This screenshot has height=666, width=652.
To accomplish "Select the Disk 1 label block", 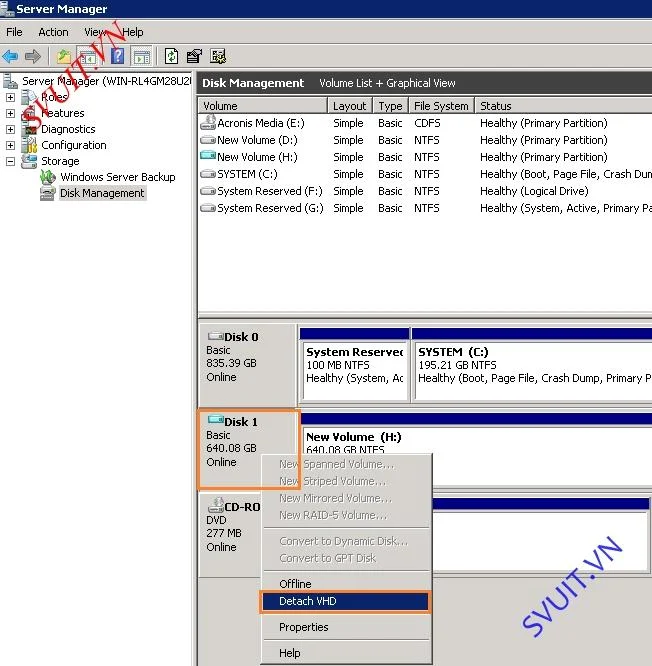I will (x=248, y=449).
